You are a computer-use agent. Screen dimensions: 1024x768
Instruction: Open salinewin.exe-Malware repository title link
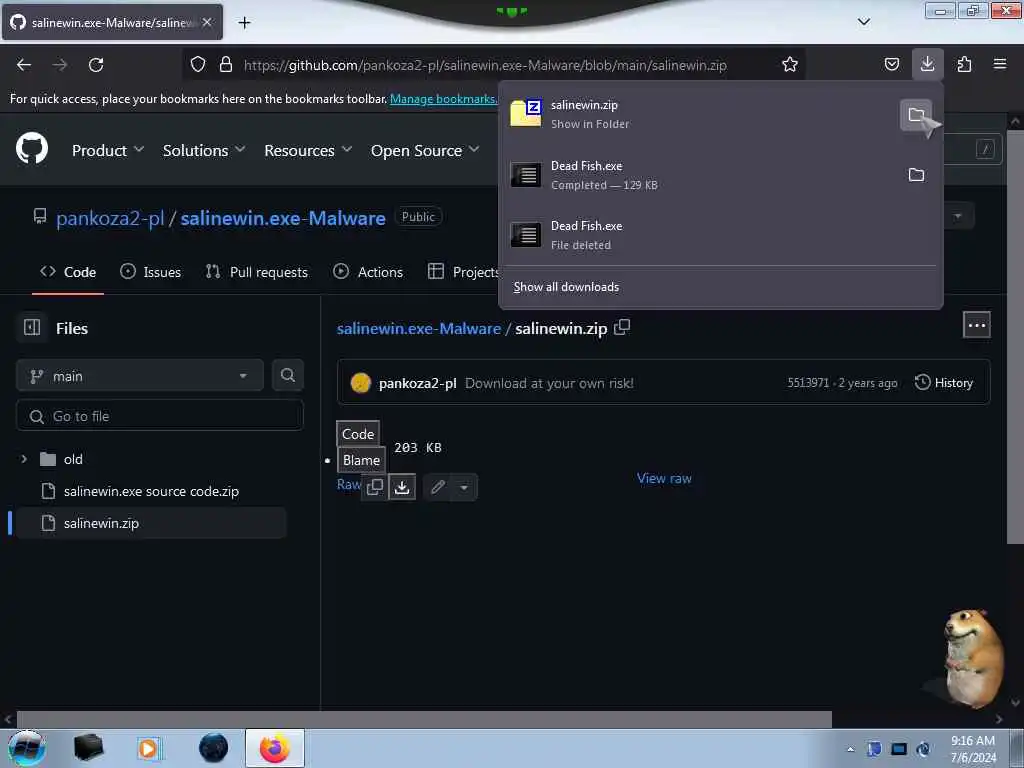283,218
